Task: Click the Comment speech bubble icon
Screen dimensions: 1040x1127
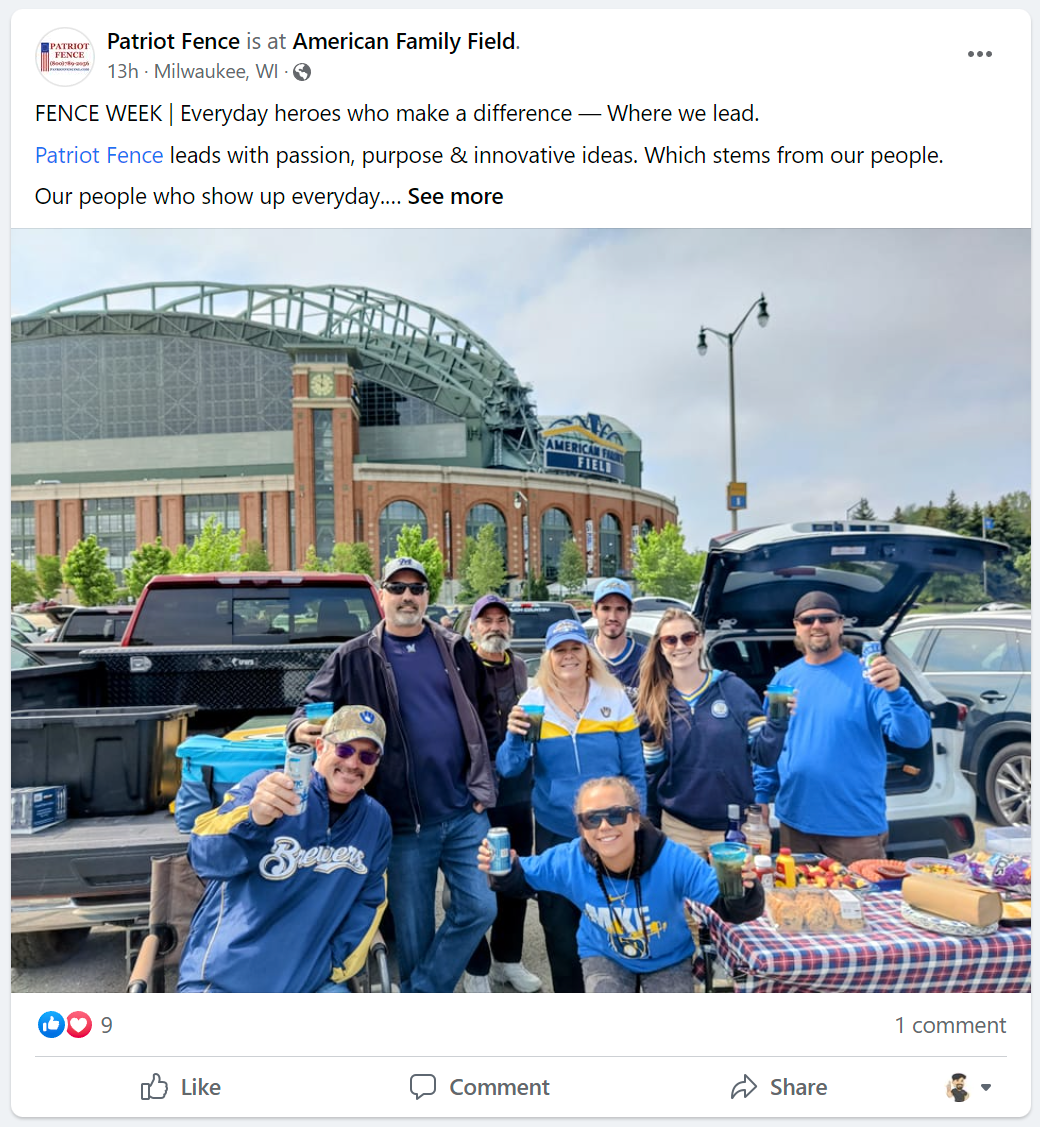Action: pyautogui.click(x=423, y=1087)
